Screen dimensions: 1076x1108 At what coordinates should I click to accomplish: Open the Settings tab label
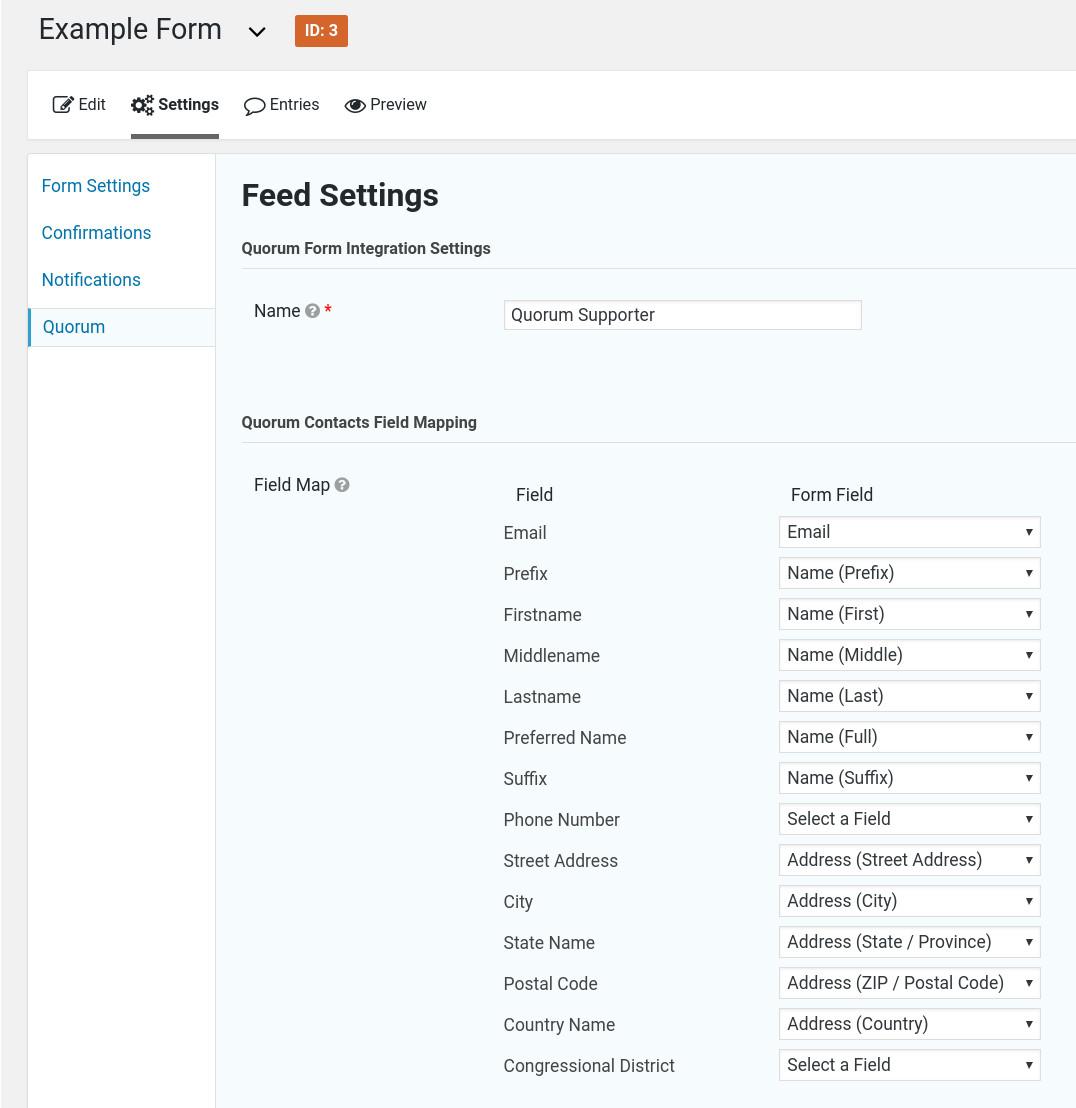pyautogui.click(x=189, y=105)
